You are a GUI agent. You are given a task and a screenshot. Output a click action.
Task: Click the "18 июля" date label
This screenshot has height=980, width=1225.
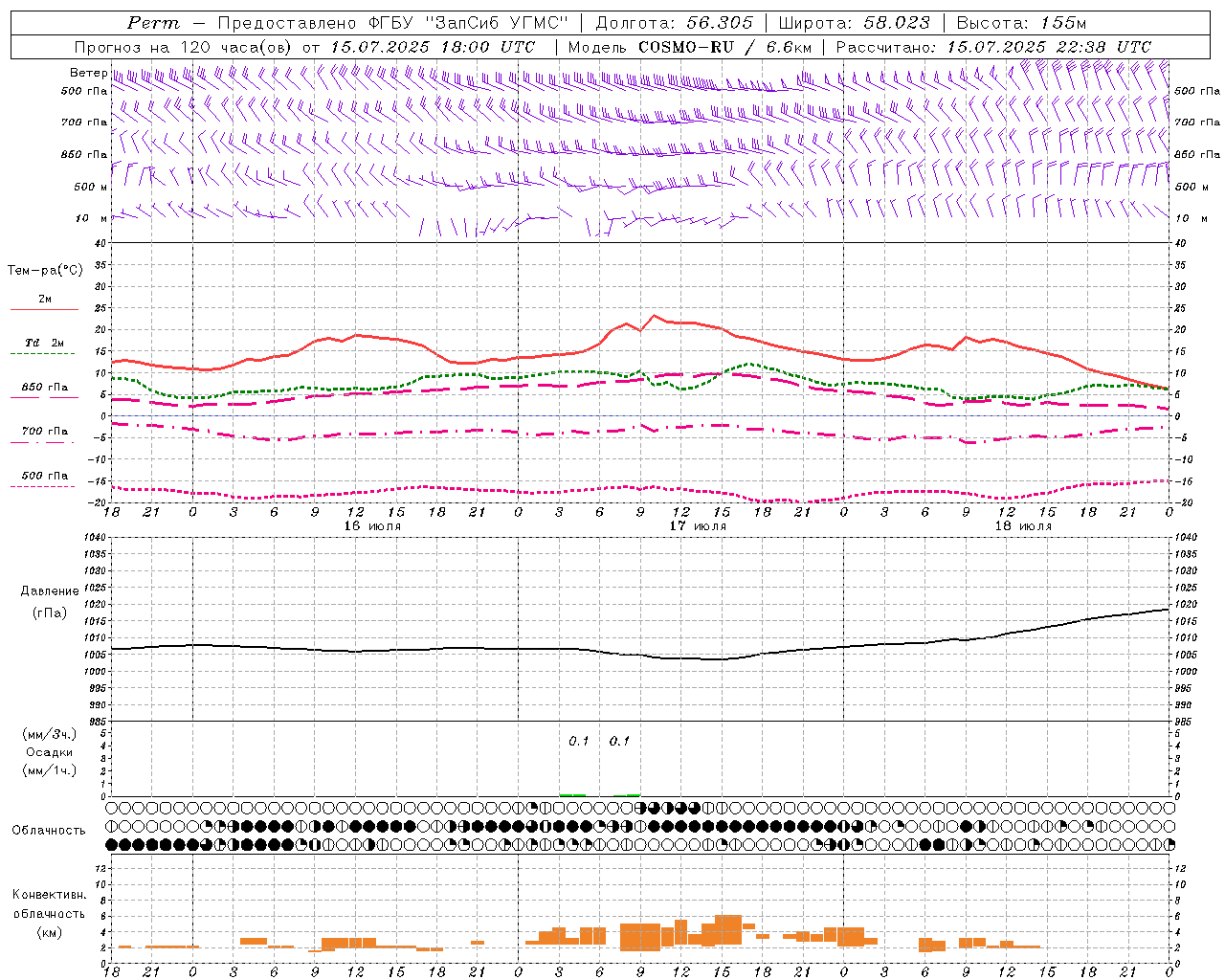pos(1023,526)
